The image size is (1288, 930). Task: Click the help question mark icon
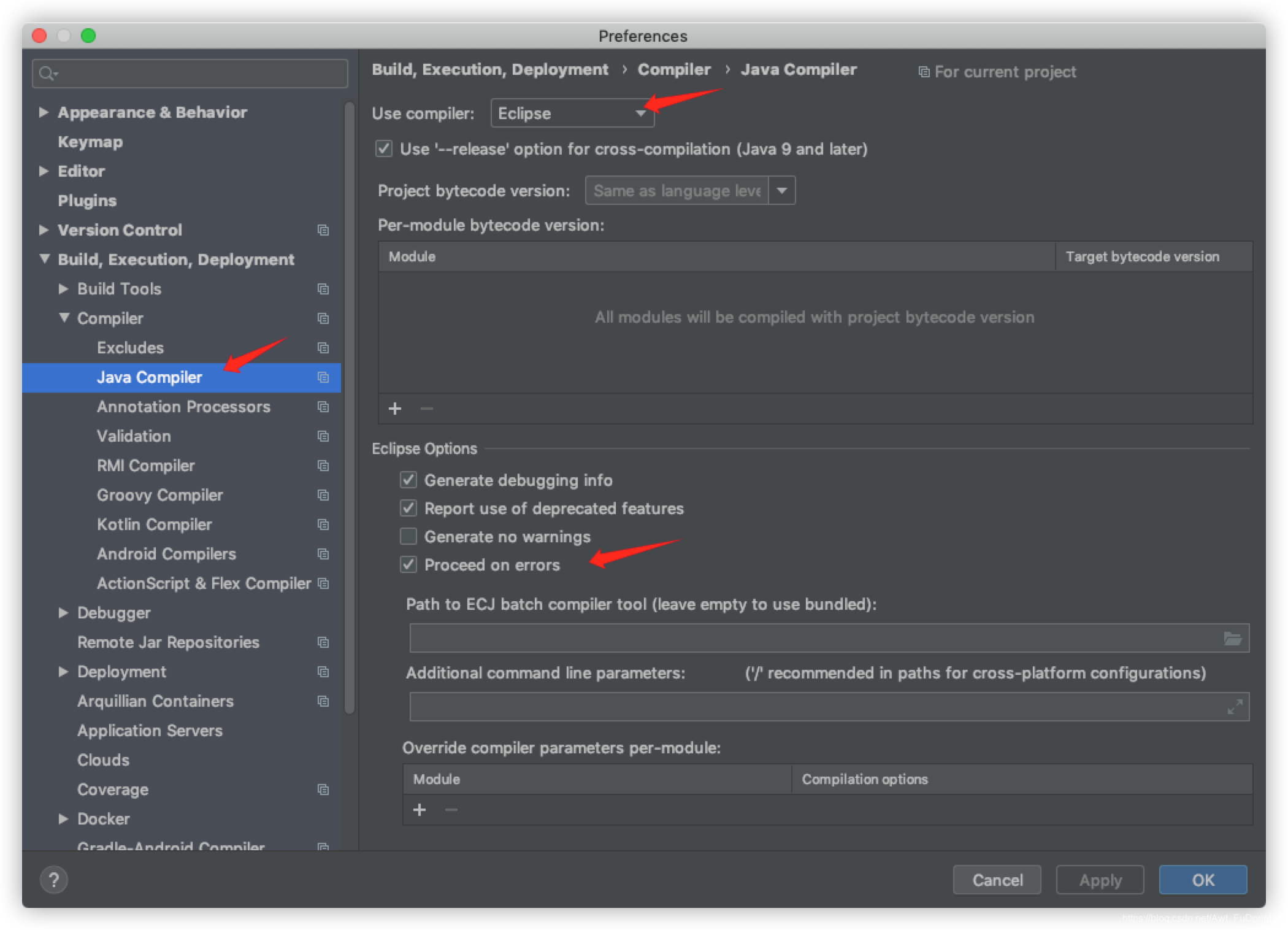(54, 880)
